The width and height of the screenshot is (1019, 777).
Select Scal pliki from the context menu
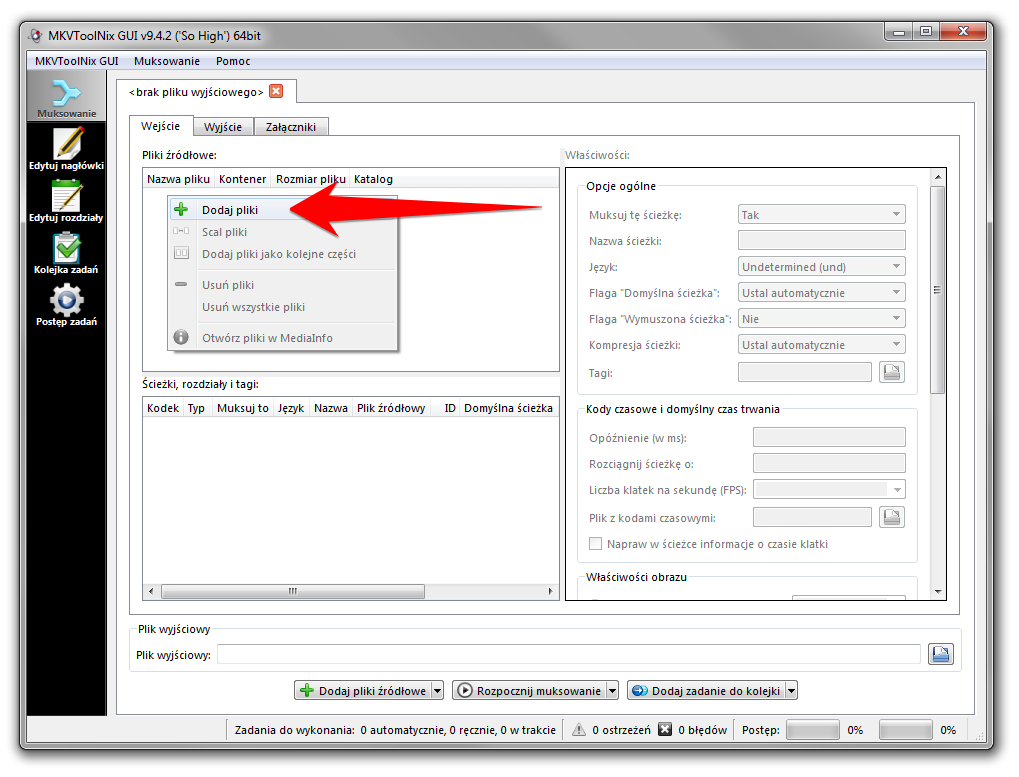point(283,232)
